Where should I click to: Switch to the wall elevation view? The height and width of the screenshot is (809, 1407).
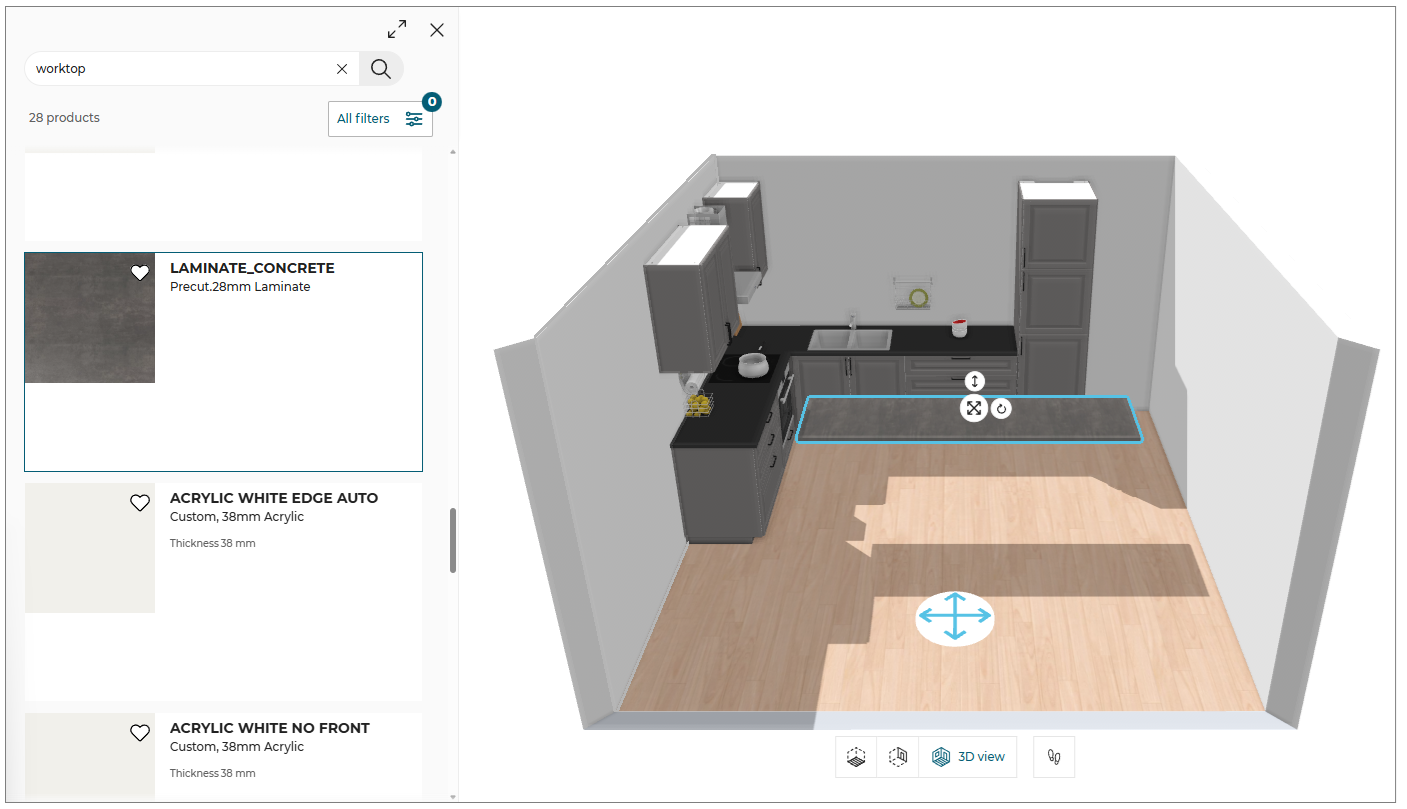[x=898, y=757]
